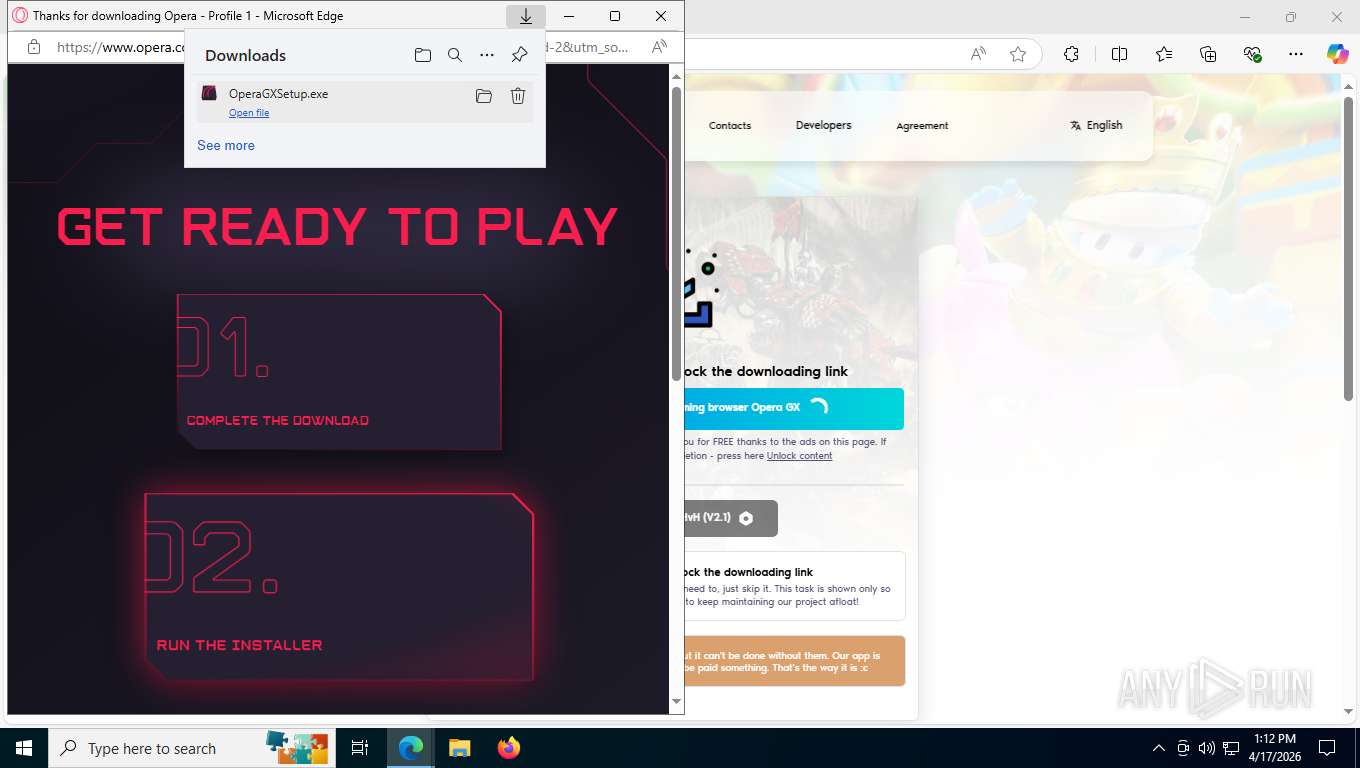Open volume control in system tray
Viewport: 1360px width, 768px height.
click(1207, 748)
